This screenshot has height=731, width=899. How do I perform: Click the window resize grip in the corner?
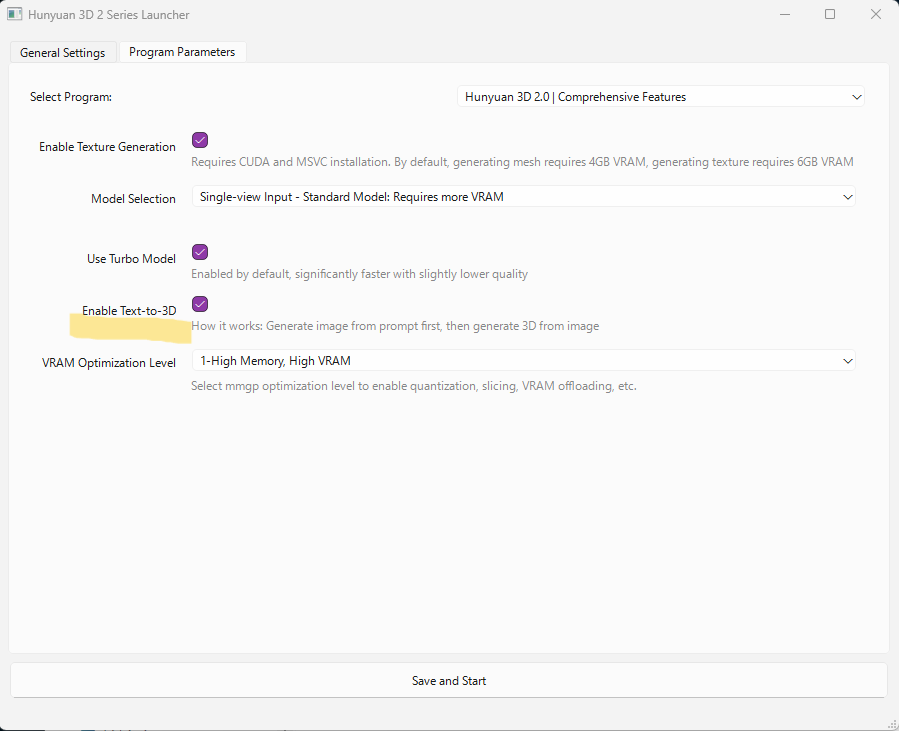click(x=892, y=724)
